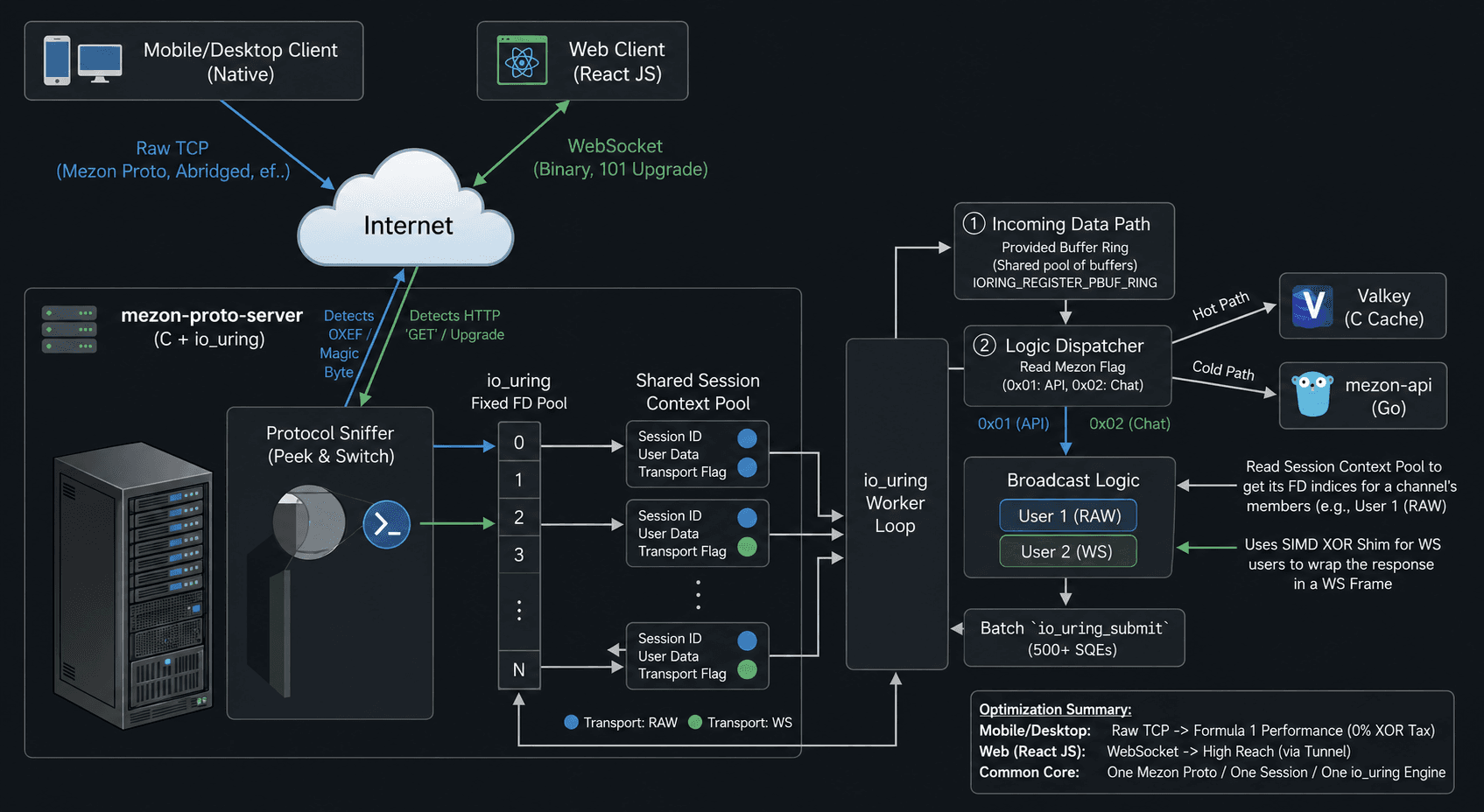Click the mezon-proto-server label
This screenshot has height=812, width=1484.
click(x=212, y=315)
